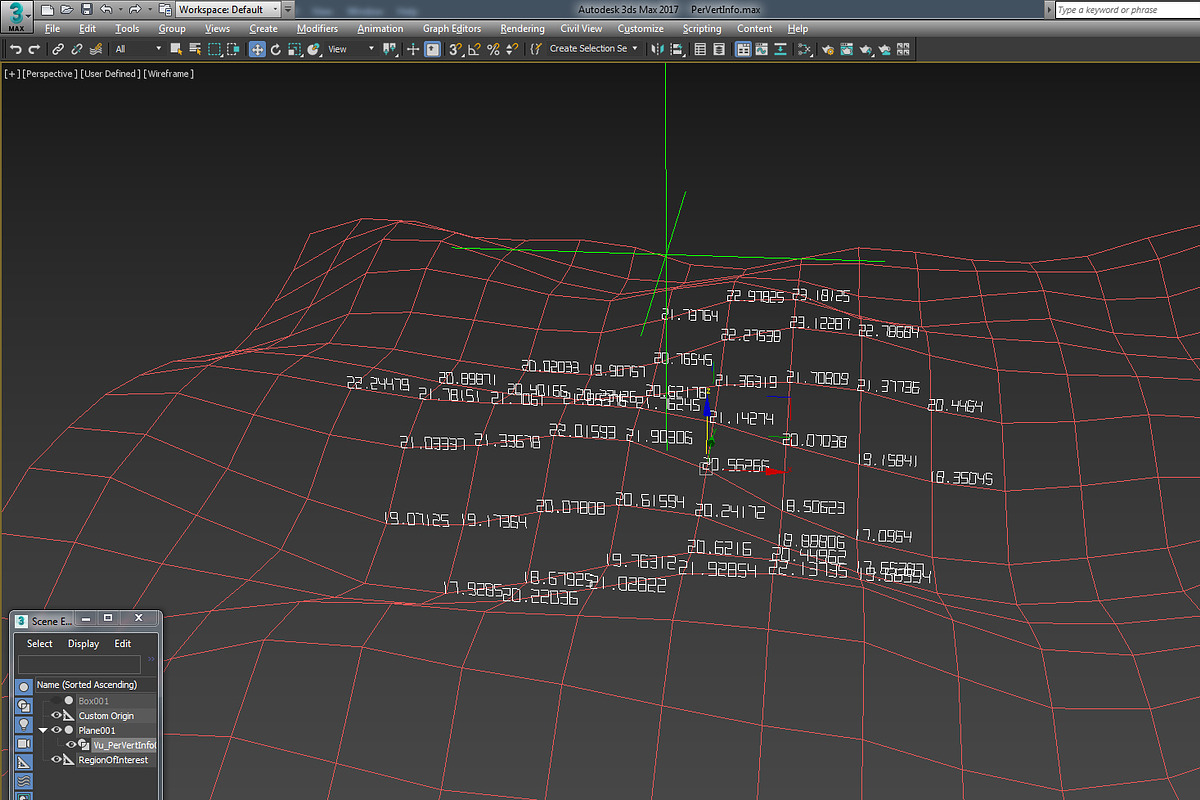The image size is (1200, 800).
Task: Open the reference coordinate system 'View' dropdown
Action: click(x=351, y=49)
